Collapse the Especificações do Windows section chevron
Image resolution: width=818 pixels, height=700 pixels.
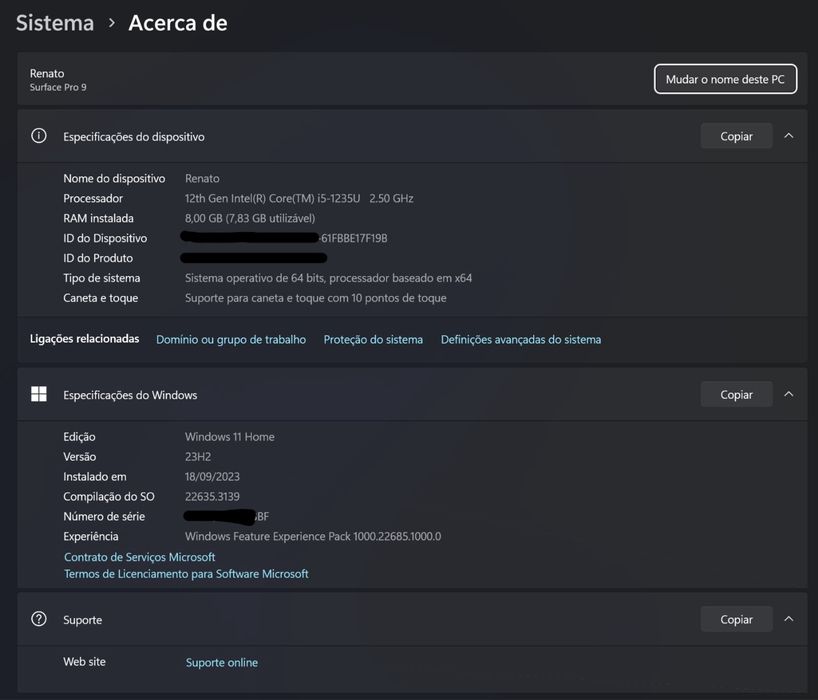[789, 394]
